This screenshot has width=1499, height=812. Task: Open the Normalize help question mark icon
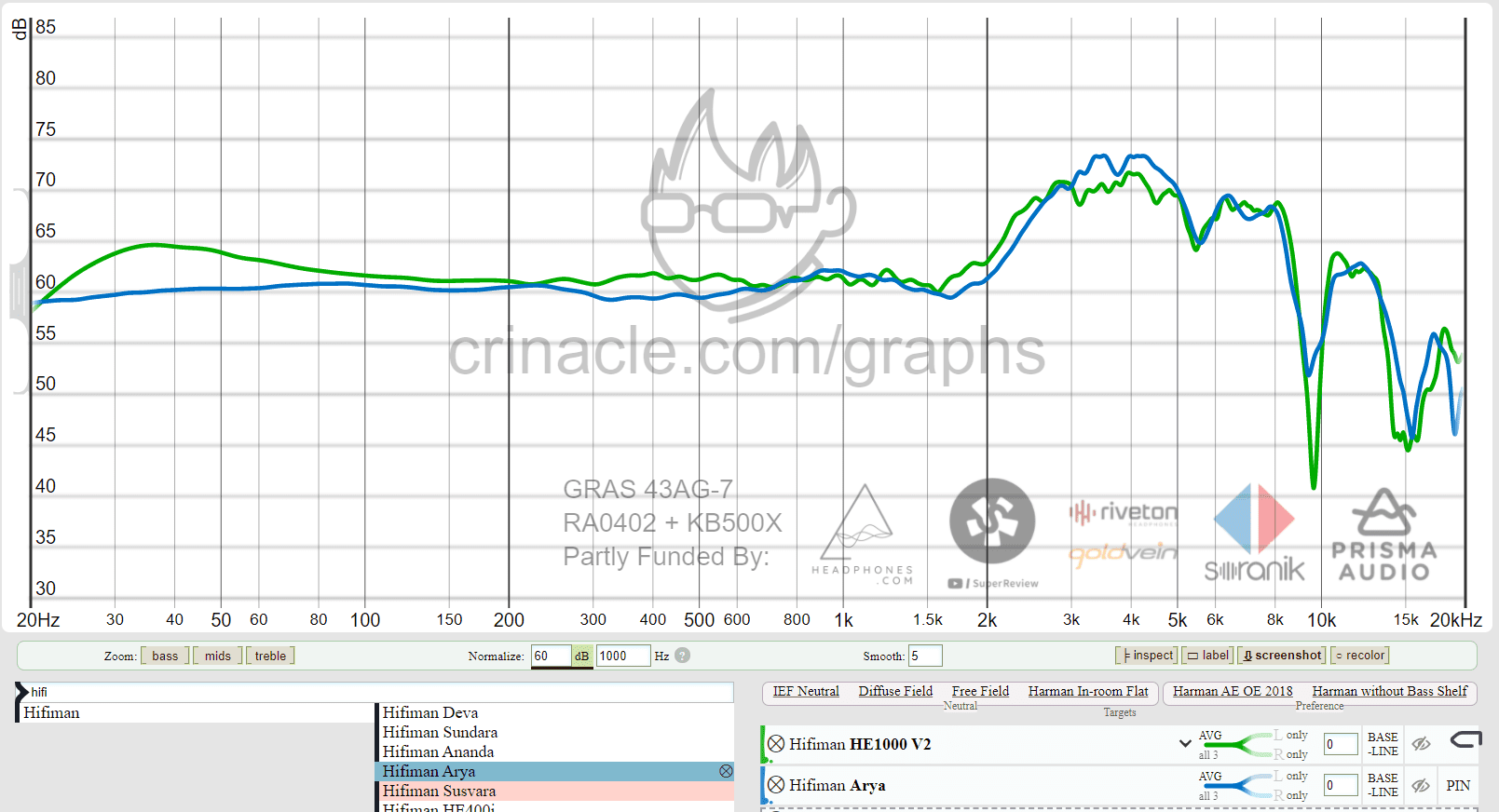[683, 656]
